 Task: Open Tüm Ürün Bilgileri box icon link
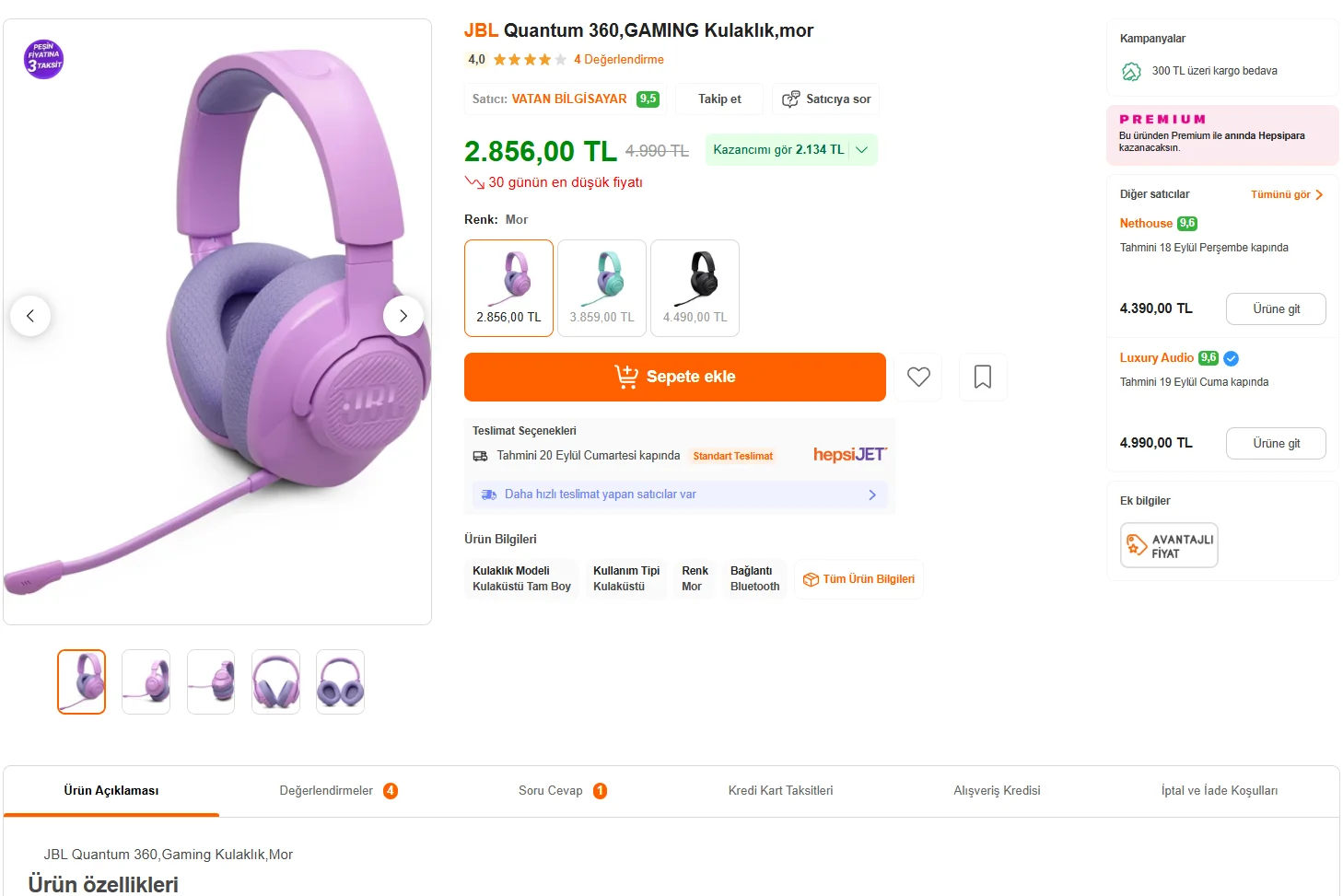858,579
